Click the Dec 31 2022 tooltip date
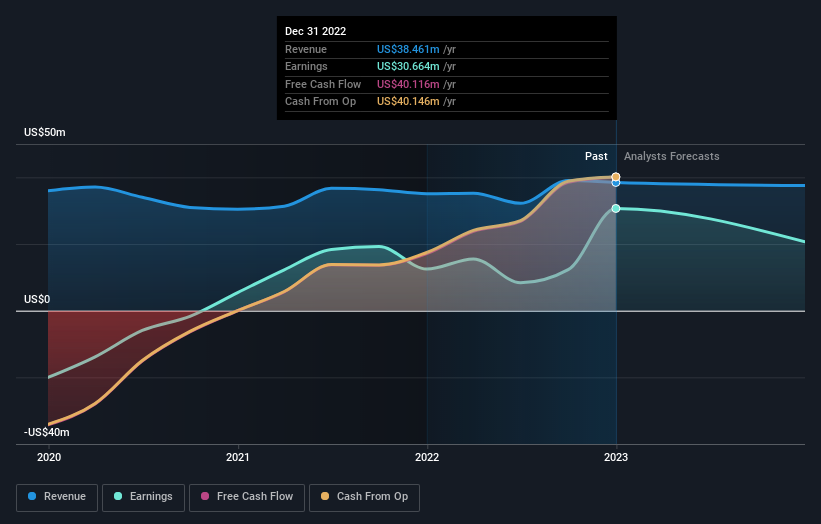821x524 pixels. click(315, 31)
